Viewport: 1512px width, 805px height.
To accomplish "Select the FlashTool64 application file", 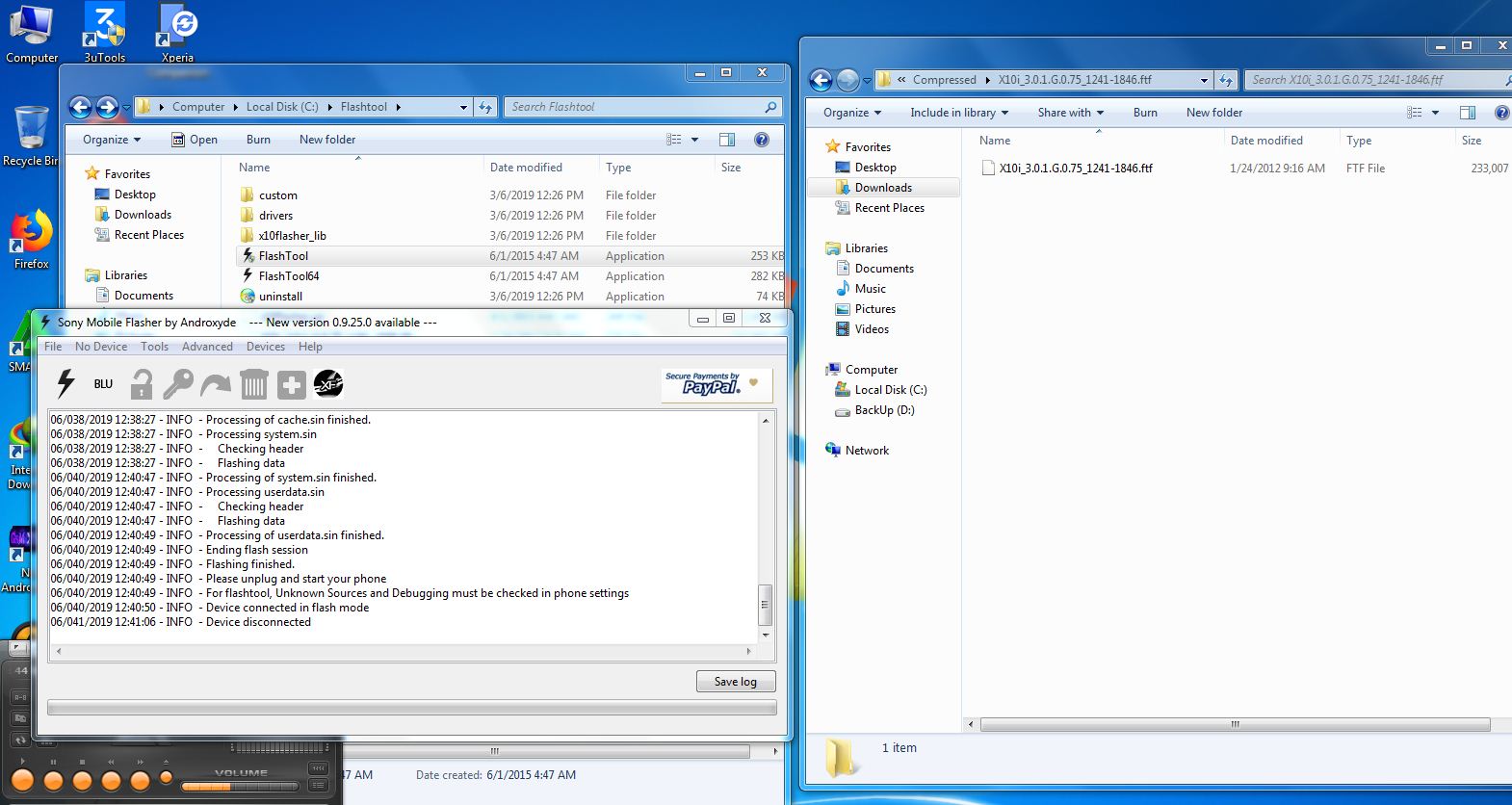I will point(289,276).
